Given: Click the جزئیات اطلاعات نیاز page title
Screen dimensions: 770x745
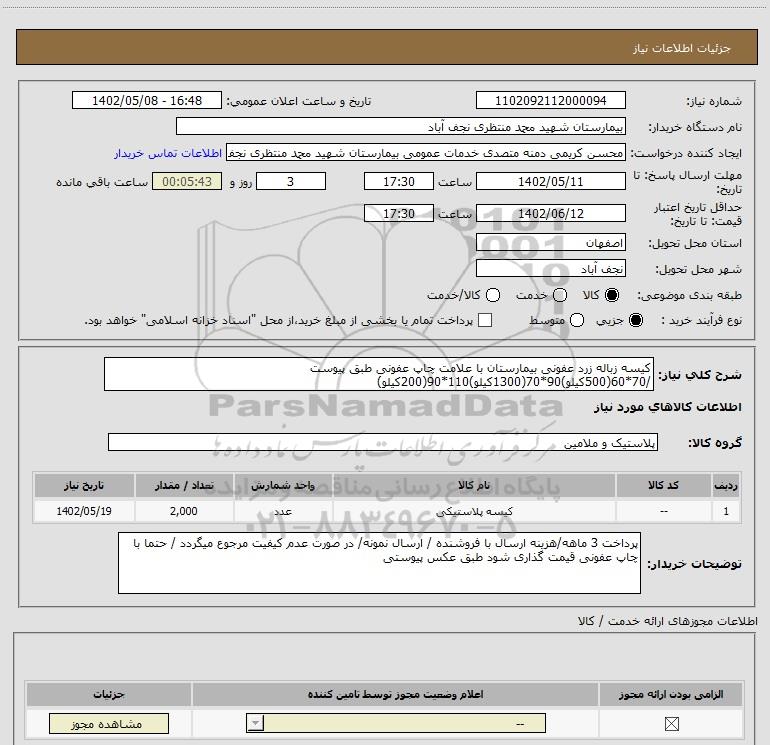Looking at the screenshot, I should (681, 48).
